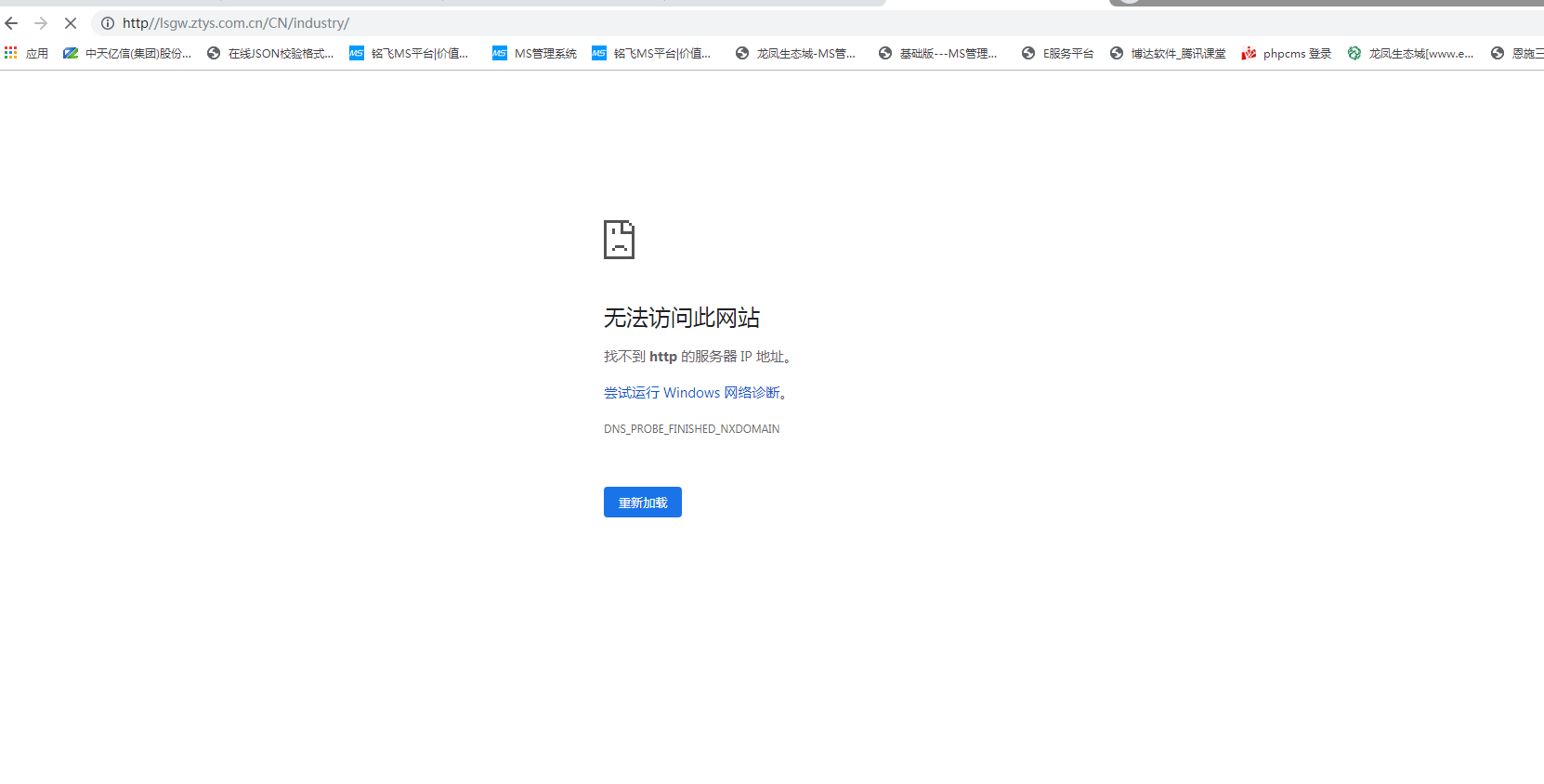Open the 龙凤生态城[www.e bookmark

click(1410, 54)
